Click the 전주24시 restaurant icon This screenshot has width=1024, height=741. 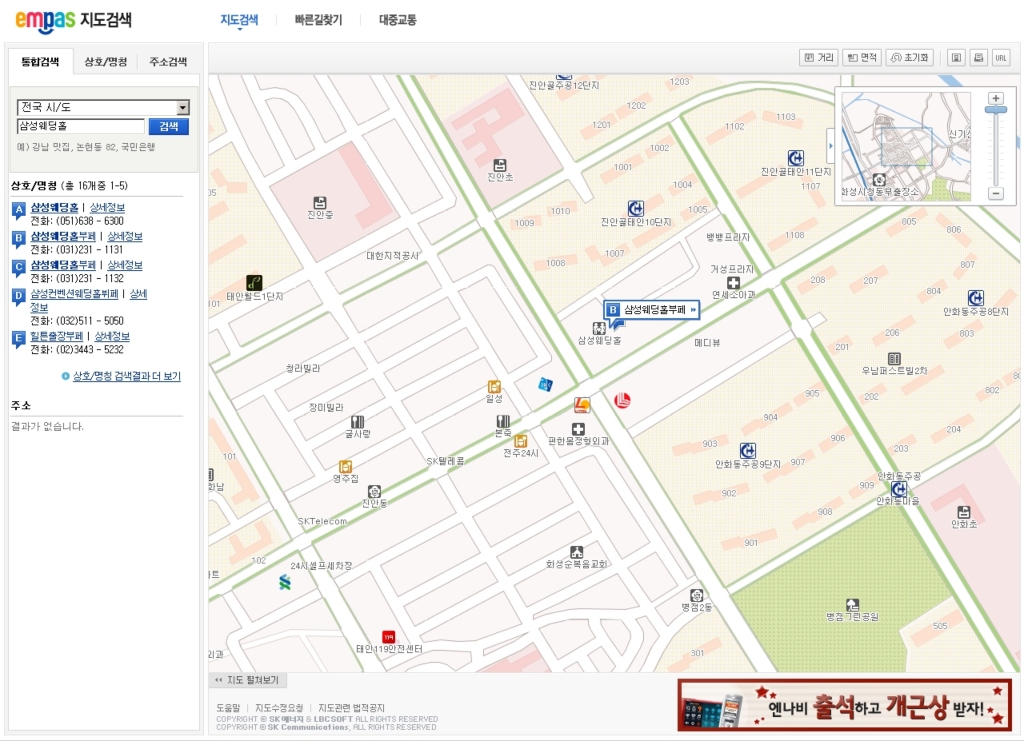(520, 441)
